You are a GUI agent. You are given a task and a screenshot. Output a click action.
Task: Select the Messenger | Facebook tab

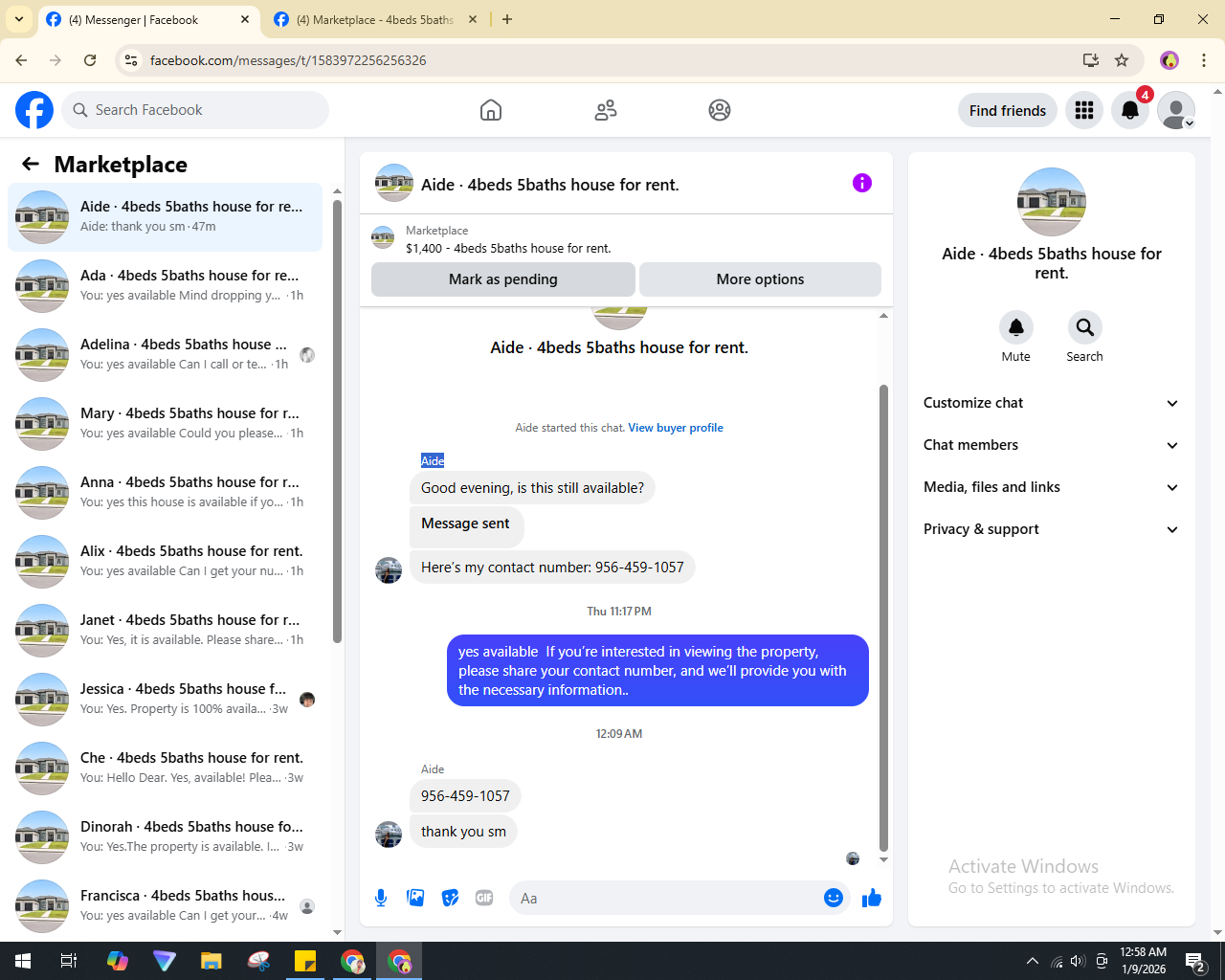pyautogui.click(x=148, y=19)
